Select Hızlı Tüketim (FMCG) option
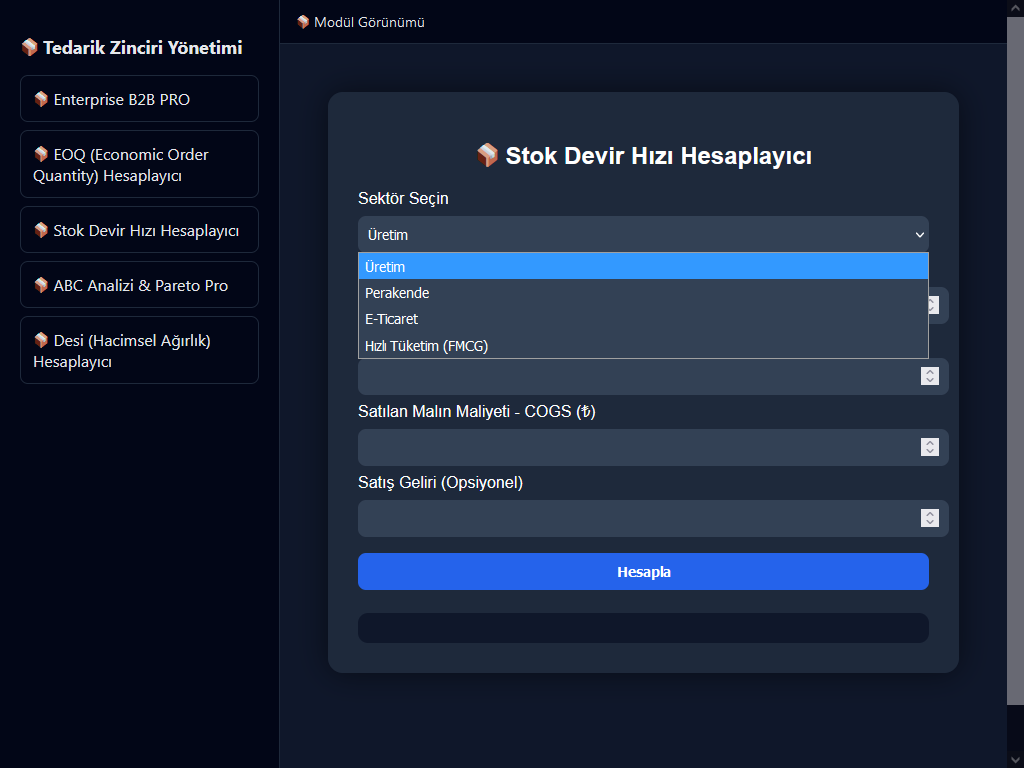Screen dimensions: 1024x768 tap(643, 346)
